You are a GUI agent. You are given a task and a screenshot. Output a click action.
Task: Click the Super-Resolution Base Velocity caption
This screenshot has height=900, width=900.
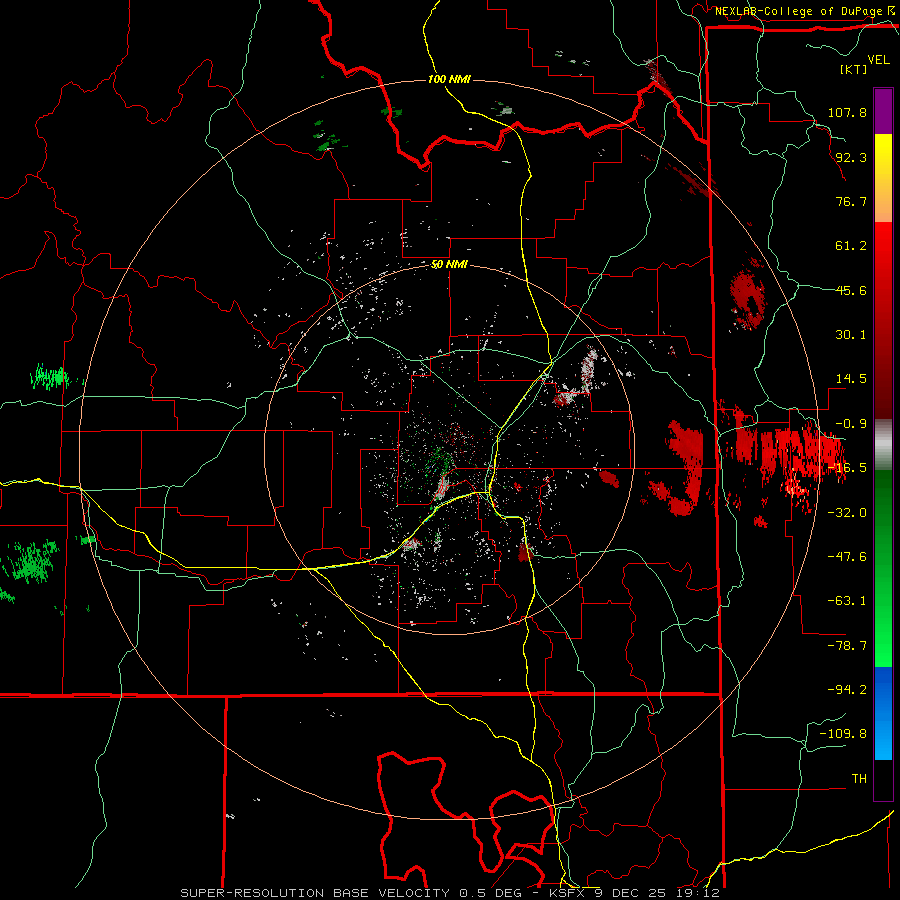(449, 893)
